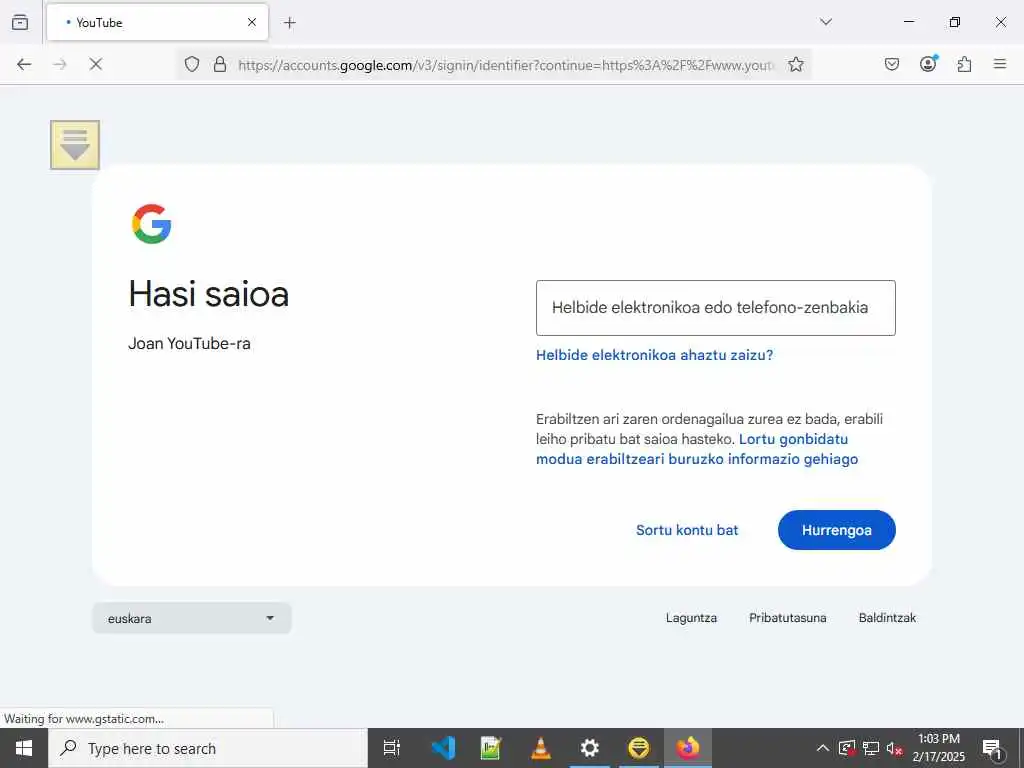This screenshot has height=768, width=1024.
Task: Click the accounts.google.com URL address bar
Action: pos(505,65)
